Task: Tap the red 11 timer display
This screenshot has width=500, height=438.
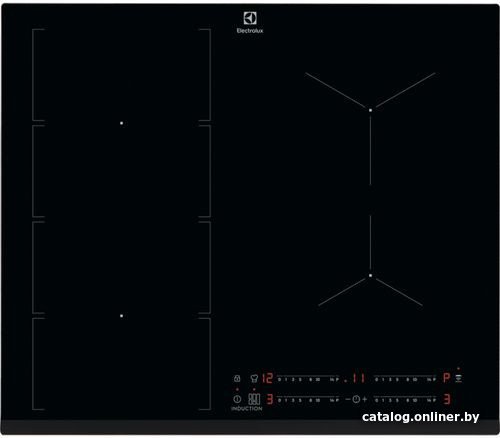Action: point(358,378)
